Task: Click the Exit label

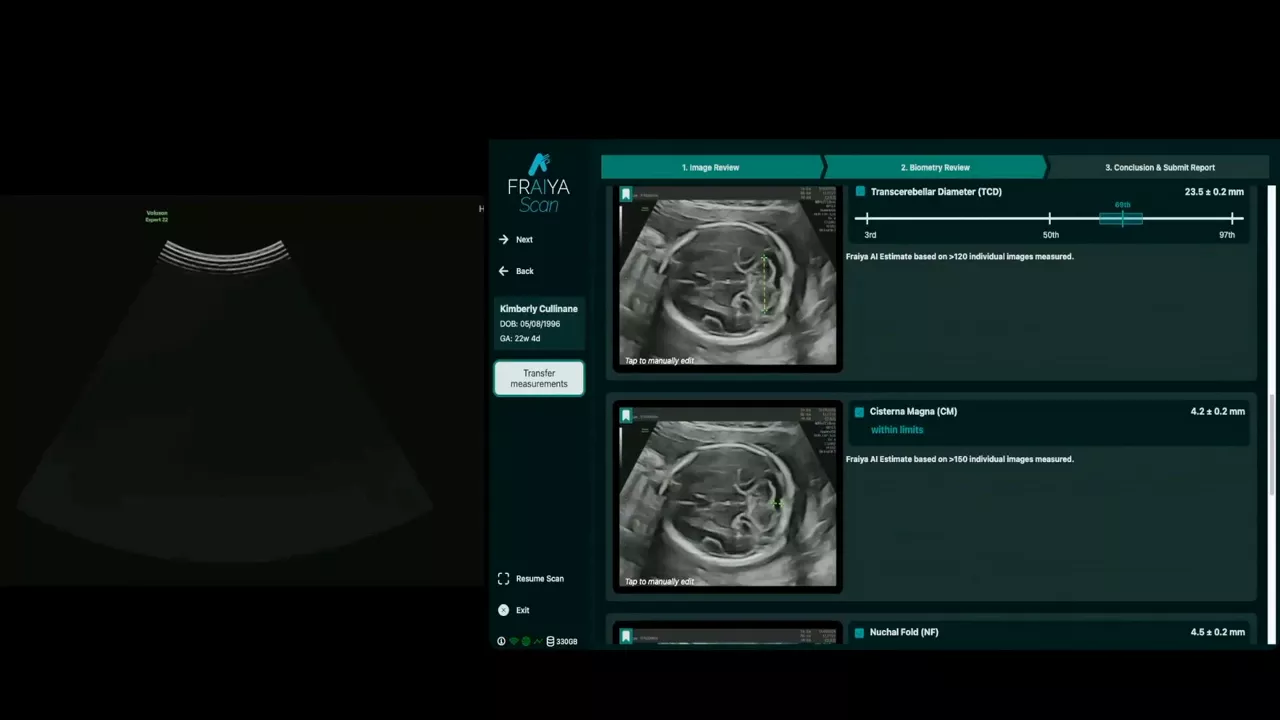Action: point(523,610)
